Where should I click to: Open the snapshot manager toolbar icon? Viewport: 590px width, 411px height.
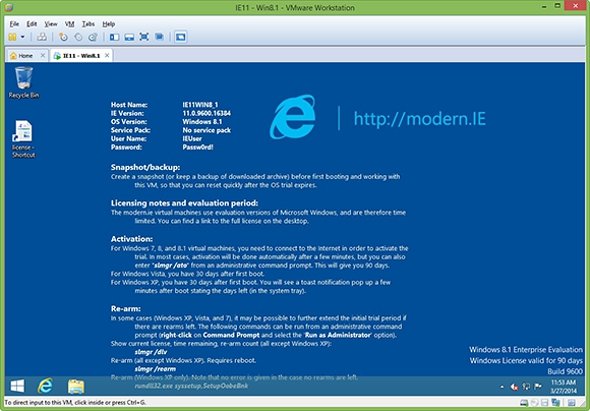[x=93, y=37]
